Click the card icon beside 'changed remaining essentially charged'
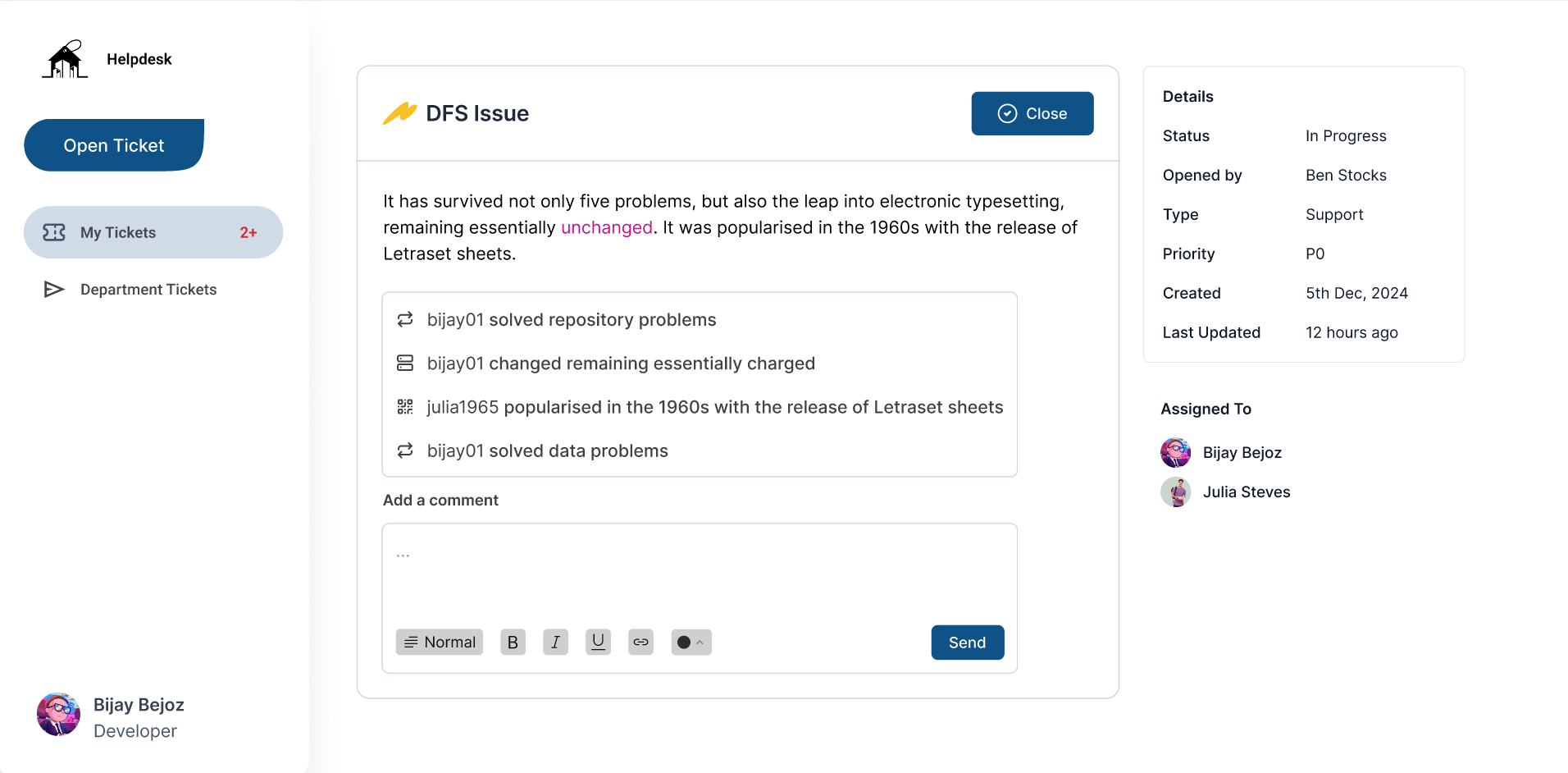The image size is (1568, 773). pos(405,363)
